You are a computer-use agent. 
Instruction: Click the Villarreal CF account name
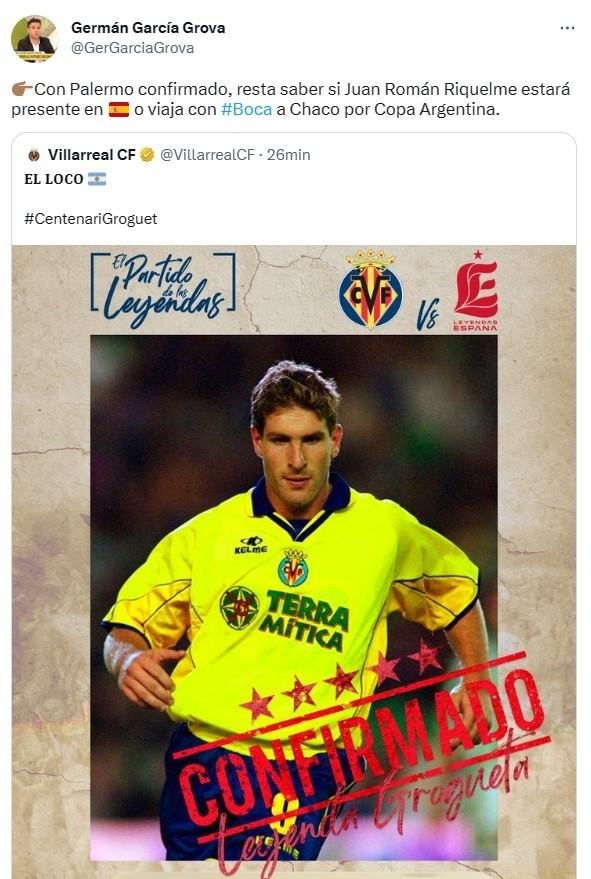92,155
